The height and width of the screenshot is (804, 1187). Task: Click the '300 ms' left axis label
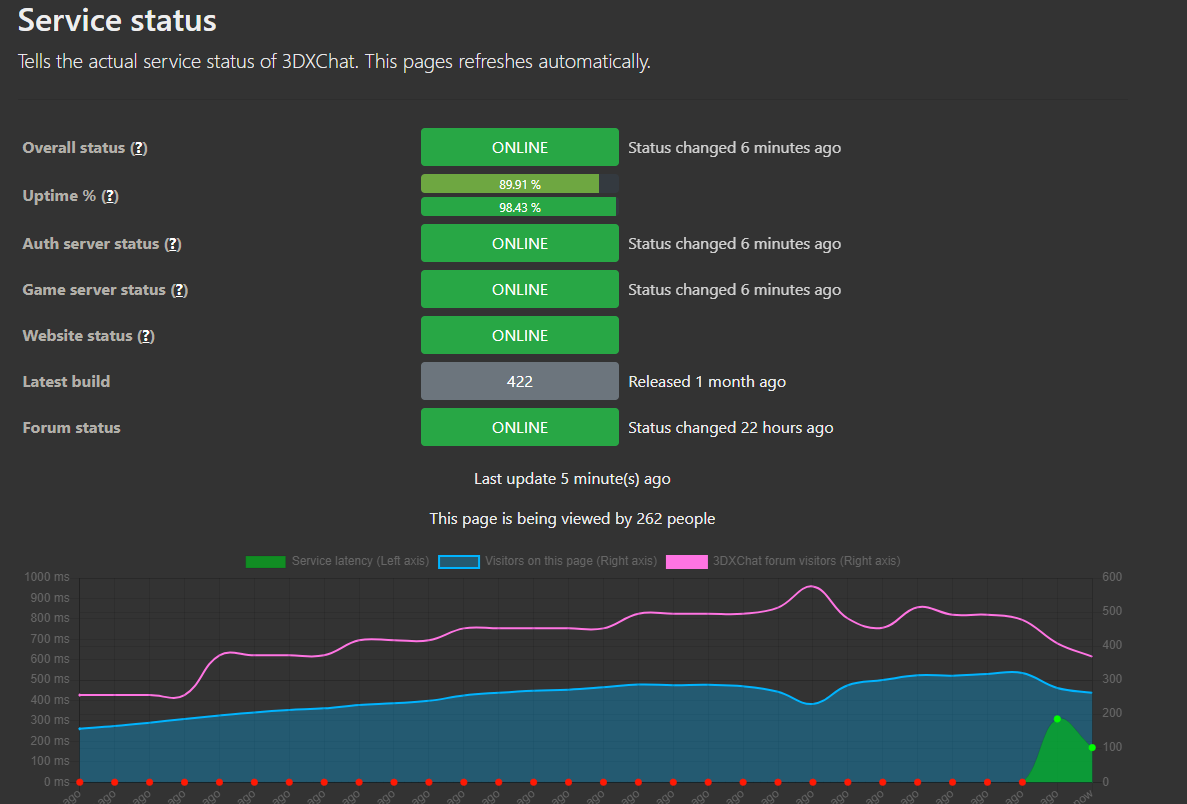[x=50, y=720]
